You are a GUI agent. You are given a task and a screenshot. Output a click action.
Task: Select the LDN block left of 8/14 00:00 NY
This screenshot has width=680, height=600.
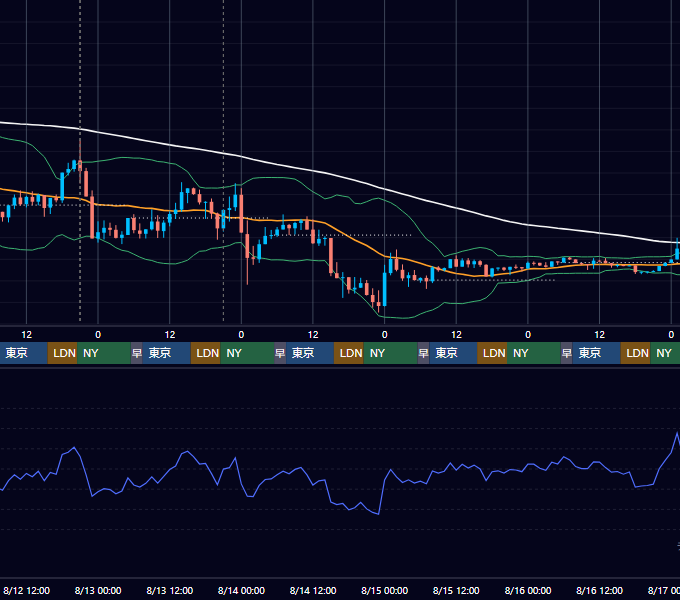coord(206,353)
